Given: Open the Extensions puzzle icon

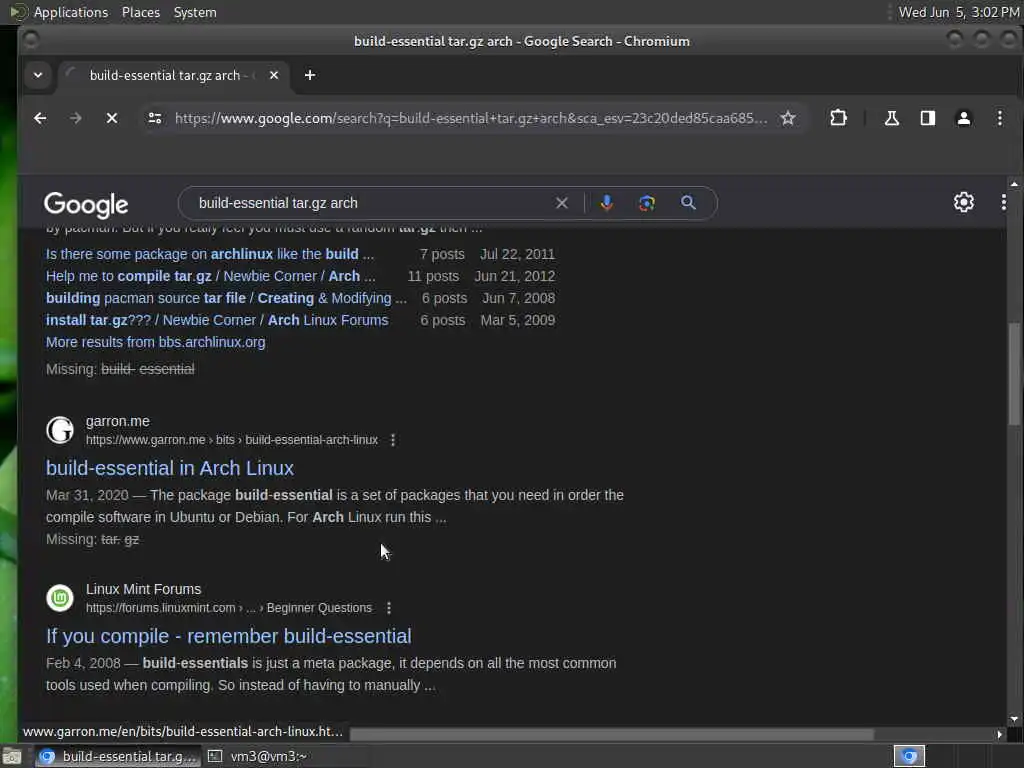Looking at the screenshot, I should pos(839,118).
